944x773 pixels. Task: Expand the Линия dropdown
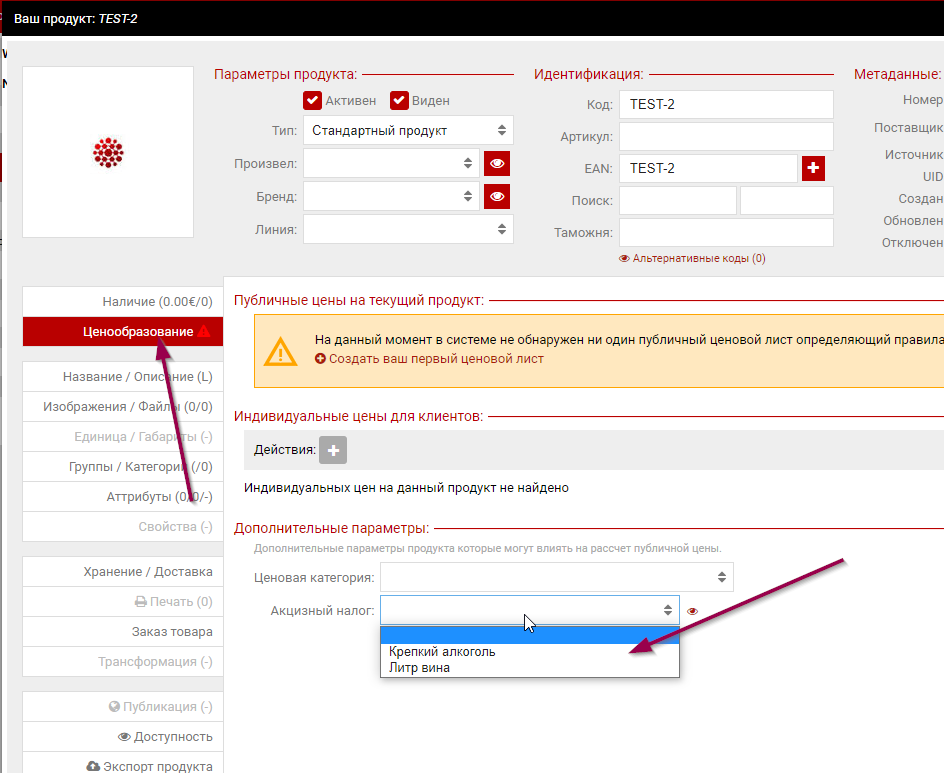tap(407, 229)
